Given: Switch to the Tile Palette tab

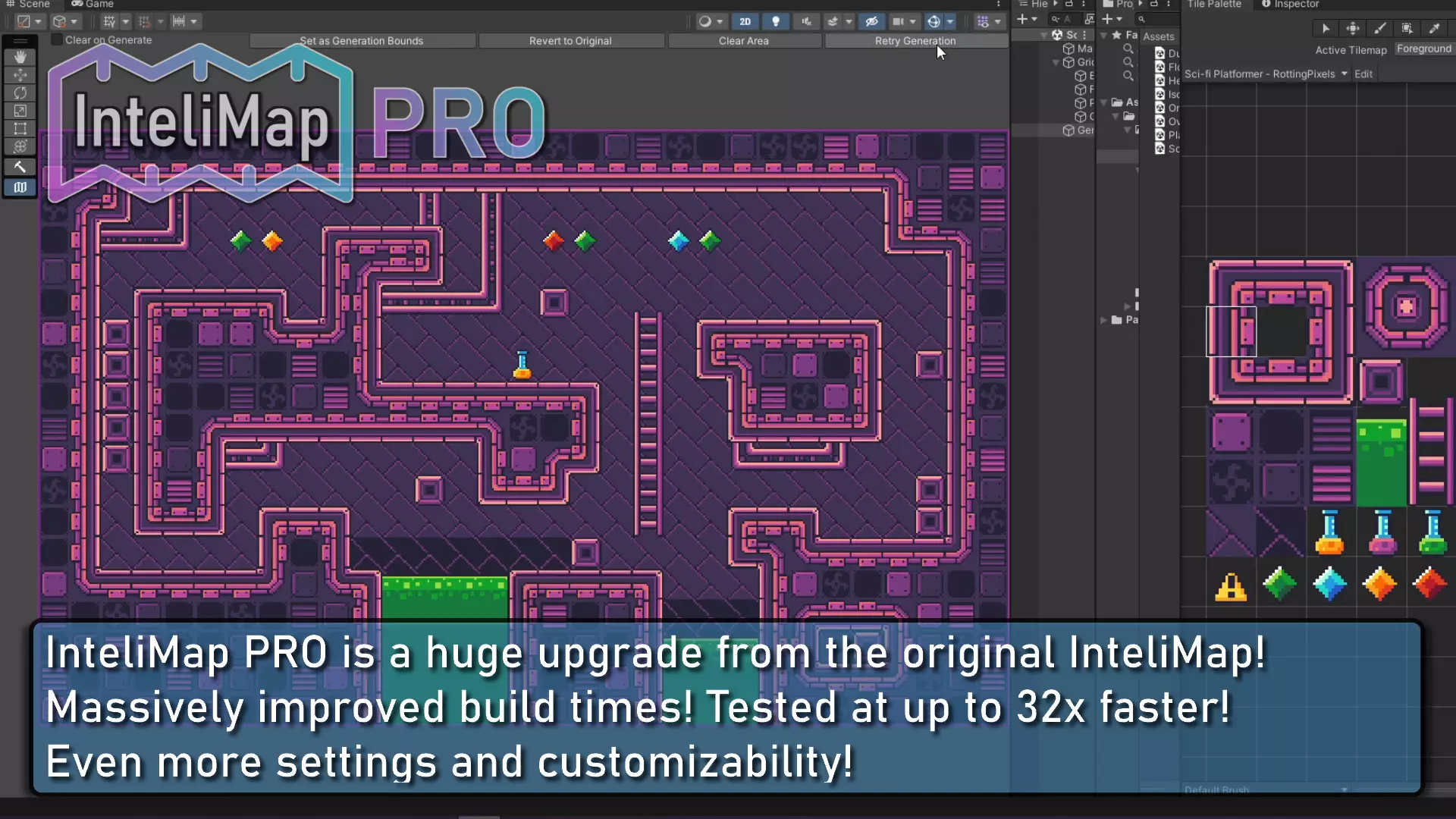Looking at the screenshot, I should click(x=1213, y=5).
